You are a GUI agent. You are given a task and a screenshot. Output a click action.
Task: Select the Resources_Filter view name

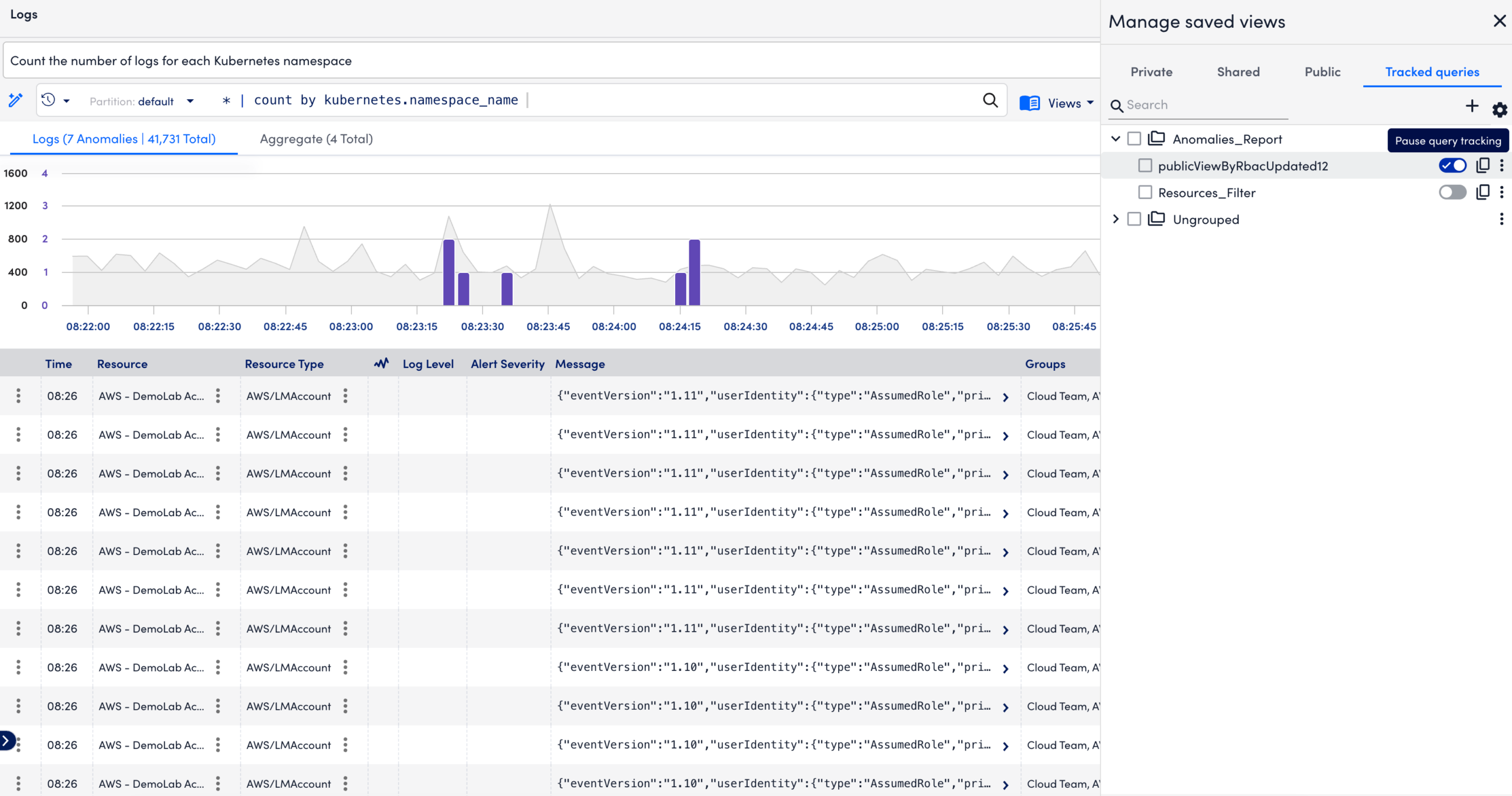[1207, 193]
